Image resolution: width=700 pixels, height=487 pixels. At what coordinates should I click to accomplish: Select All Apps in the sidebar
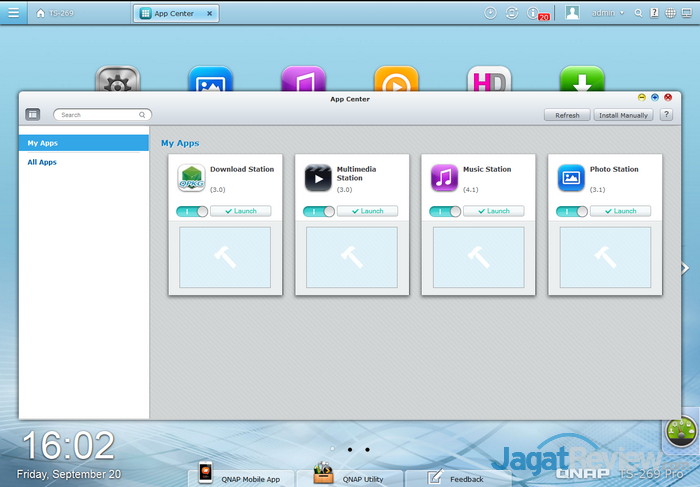42,162
